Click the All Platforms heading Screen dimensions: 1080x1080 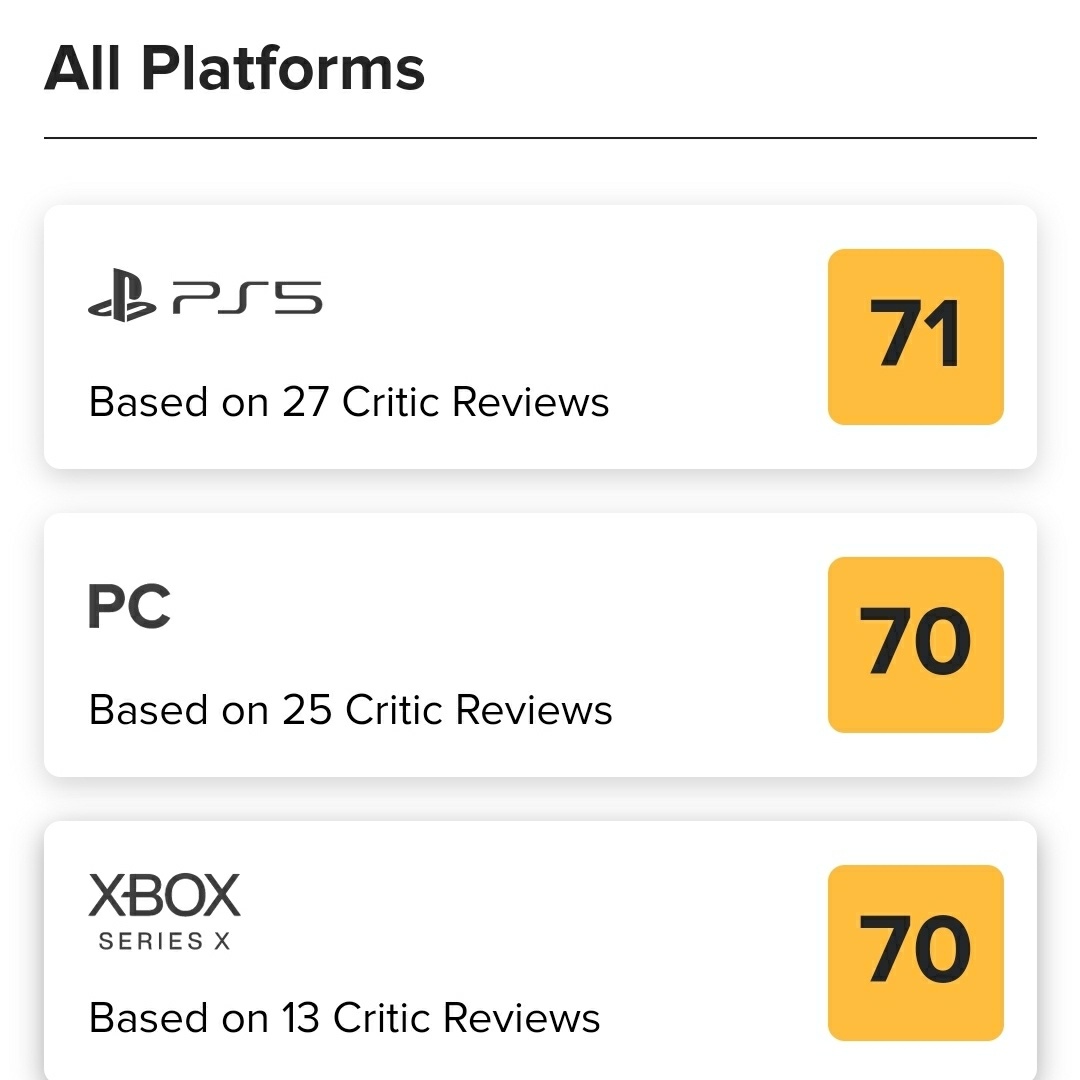coord(235,68)
